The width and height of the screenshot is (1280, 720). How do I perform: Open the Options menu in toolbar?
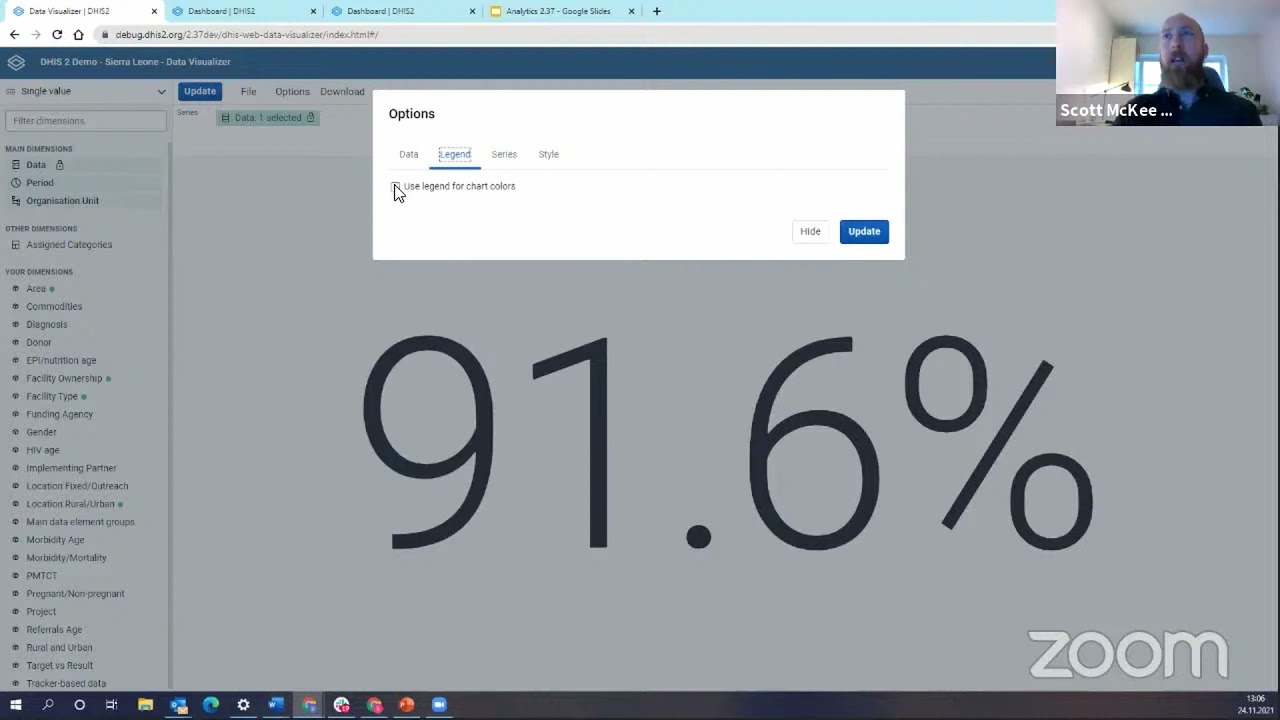[293, 91]
